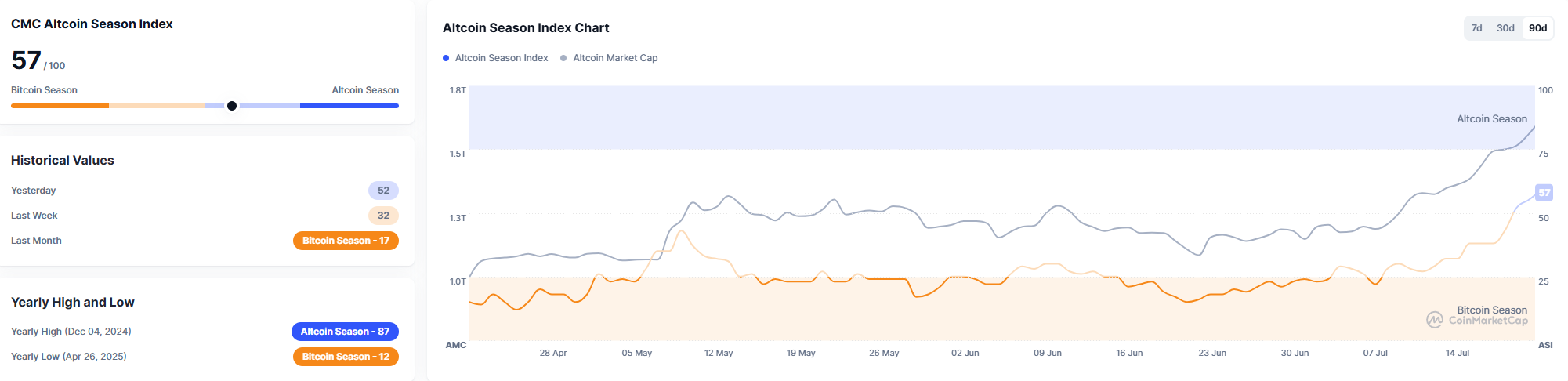Viewport: 1568px width, 381px height.
Task: Click the current value 57 chart marker
Action: [1544, 193]
